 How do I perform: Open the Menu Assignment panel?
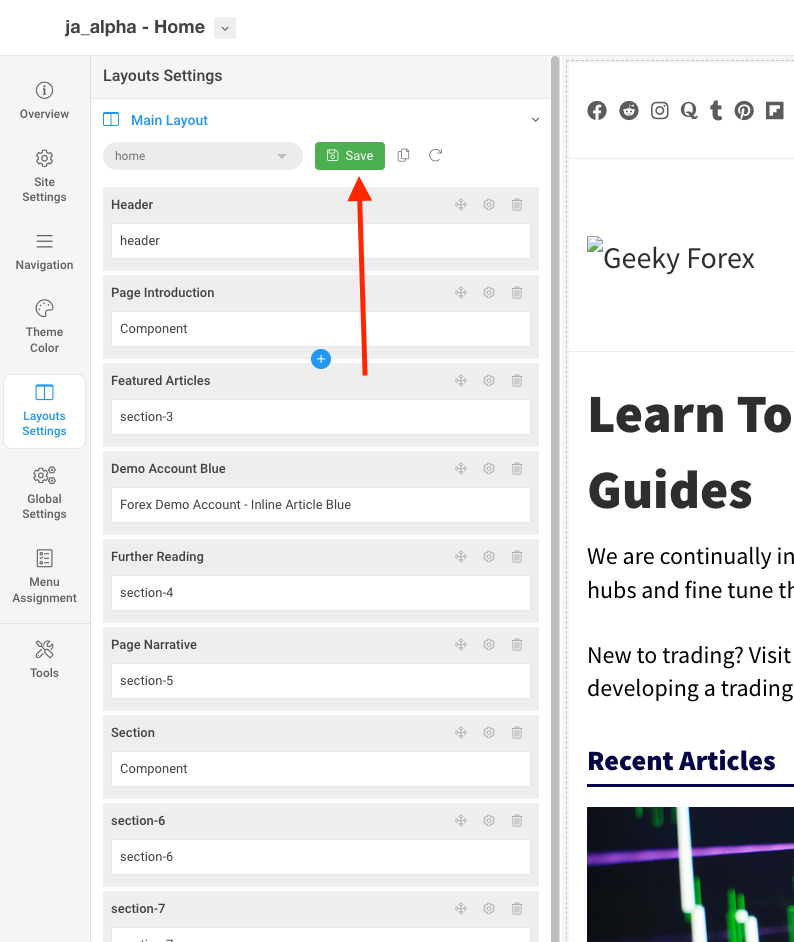[44, 576]
